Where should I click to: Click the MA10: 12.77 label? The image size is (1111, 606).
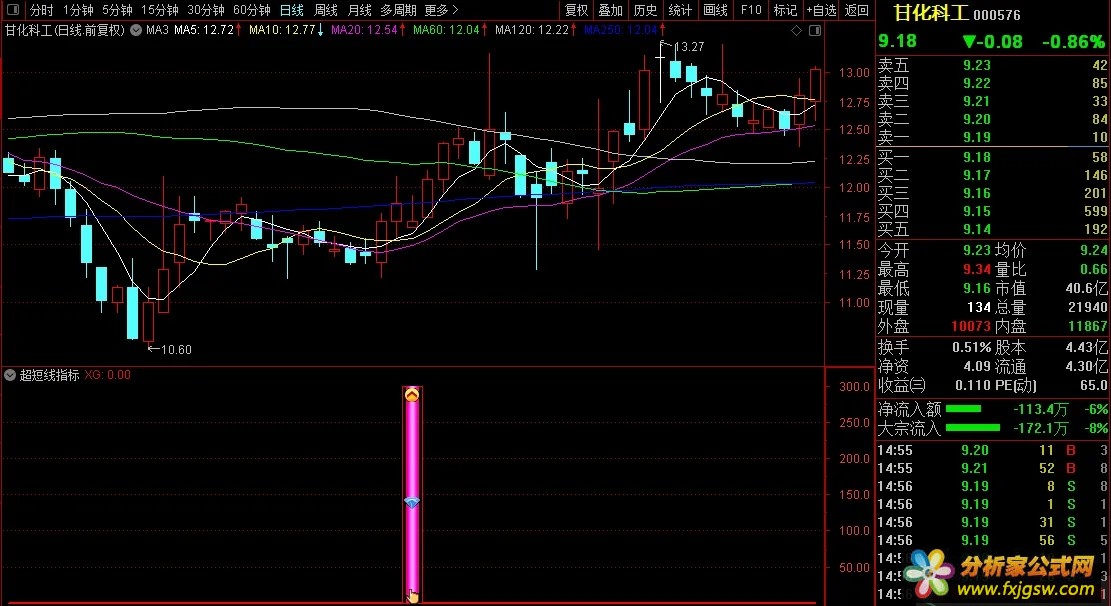coord(282,30)
